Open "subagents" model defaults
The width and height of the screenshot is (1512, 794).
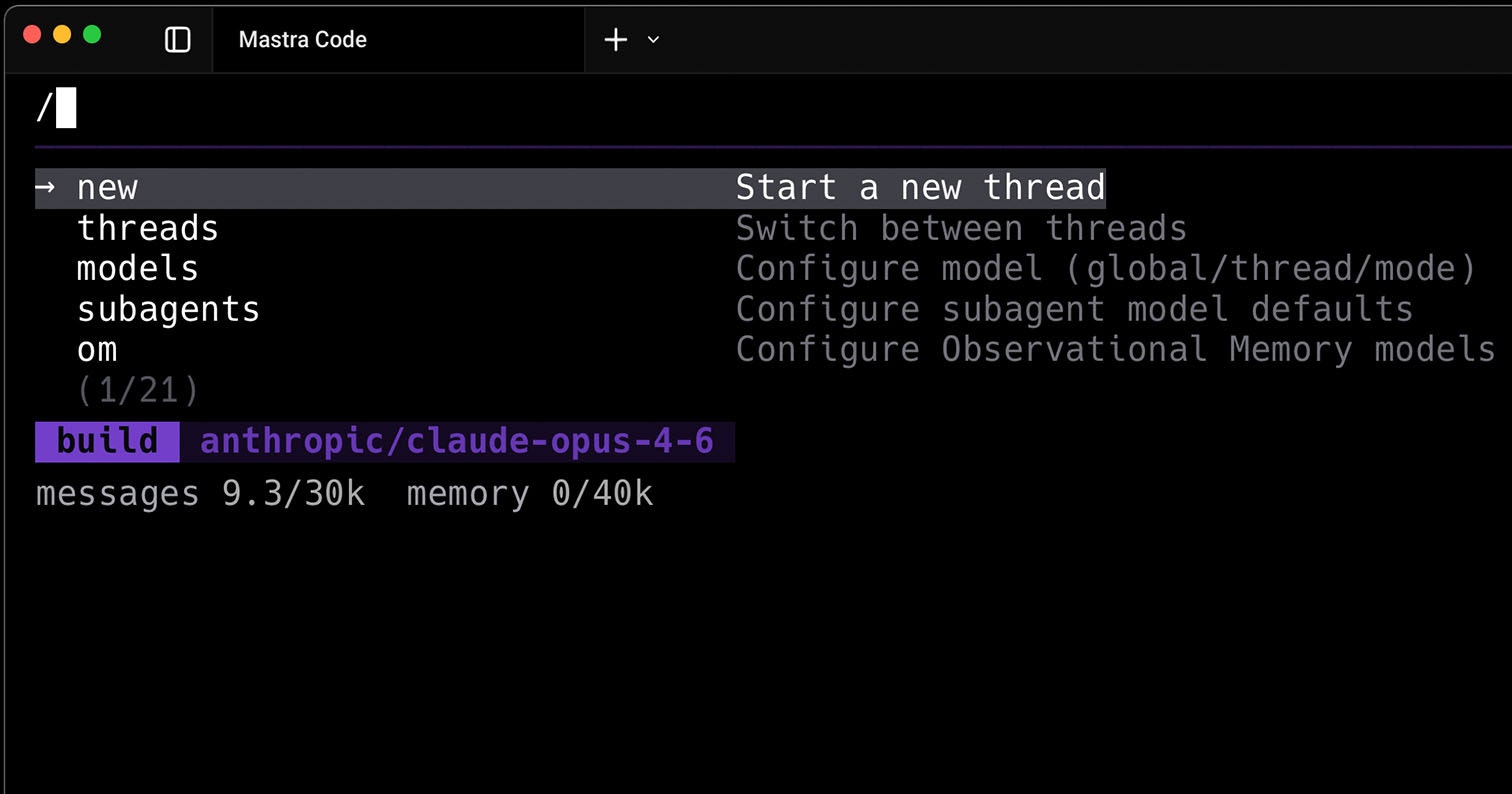tap(168, 309)
